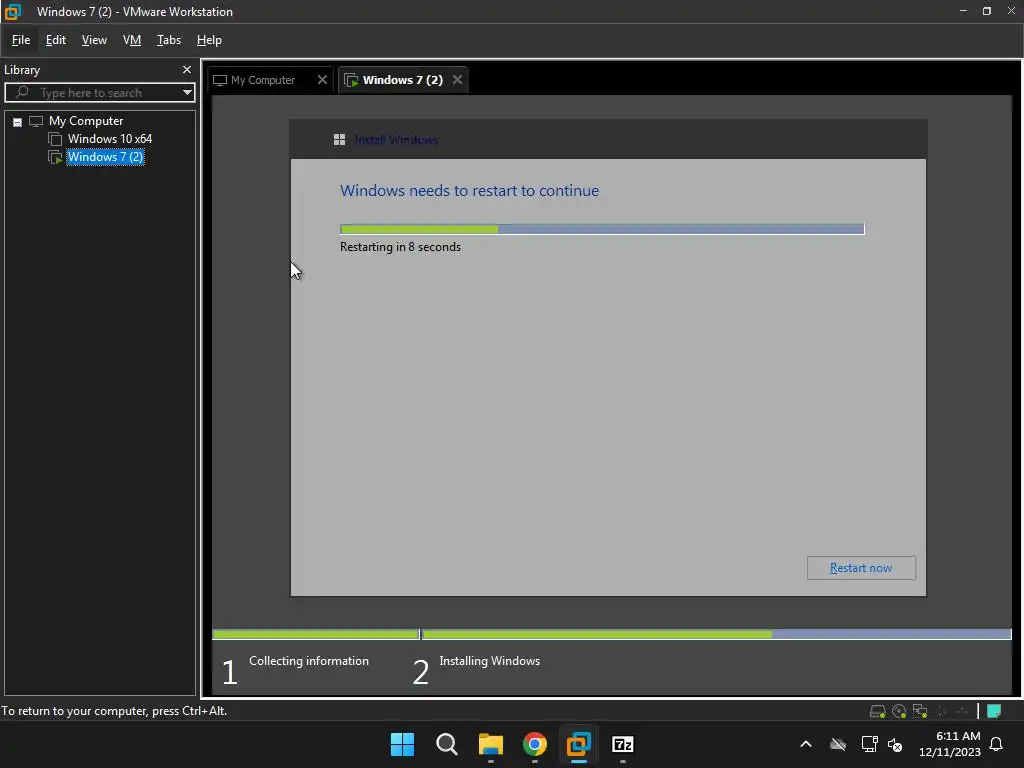This screenshot has width=1024, height=768.
Task: Click the VMware Workstation logo in title bar
Action: pyautogui.click(x=13, y=12)
